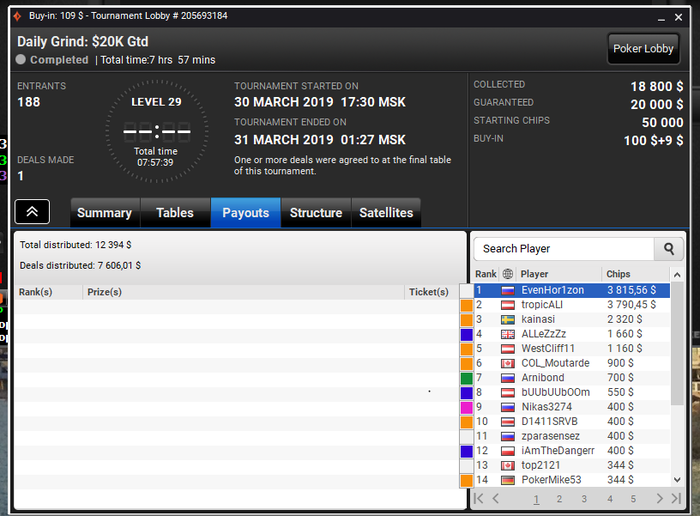Viewport: 700px width, 516px height.
Task: Click blue color tag next to ALLeZzZz
Action: 467,334
